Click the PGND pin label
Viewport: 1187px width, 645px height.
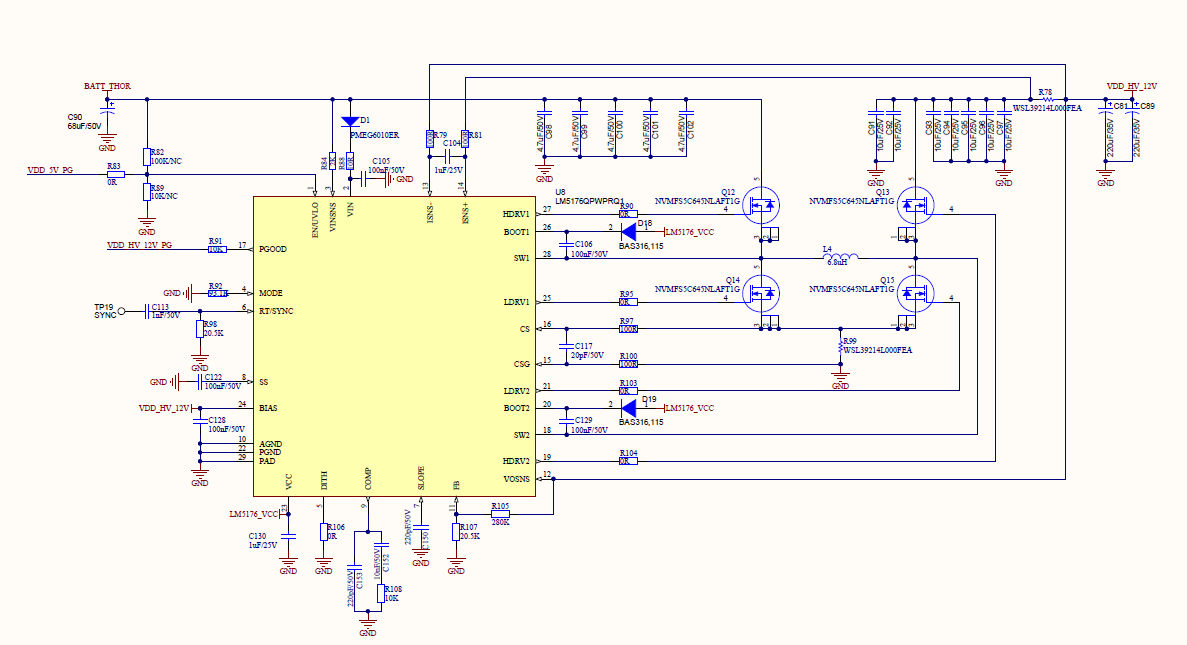point(270,453)
